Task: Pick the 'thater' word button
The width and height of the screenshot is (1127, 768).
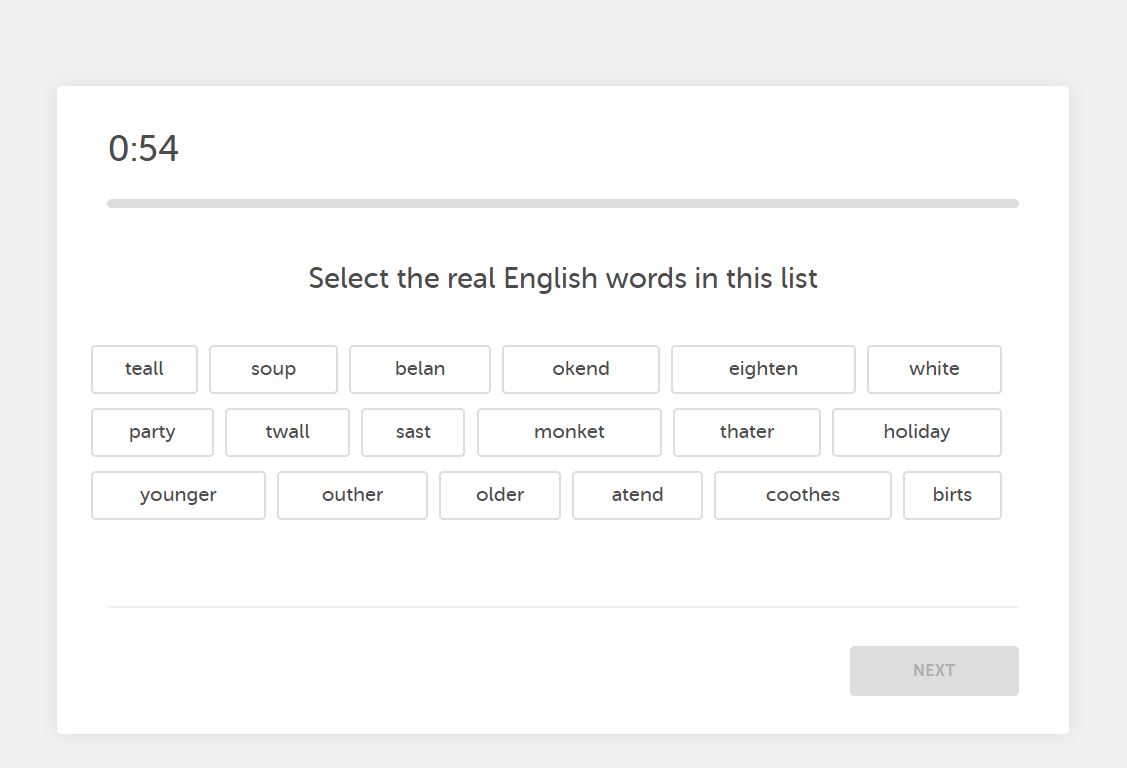Action: [746, 432]
